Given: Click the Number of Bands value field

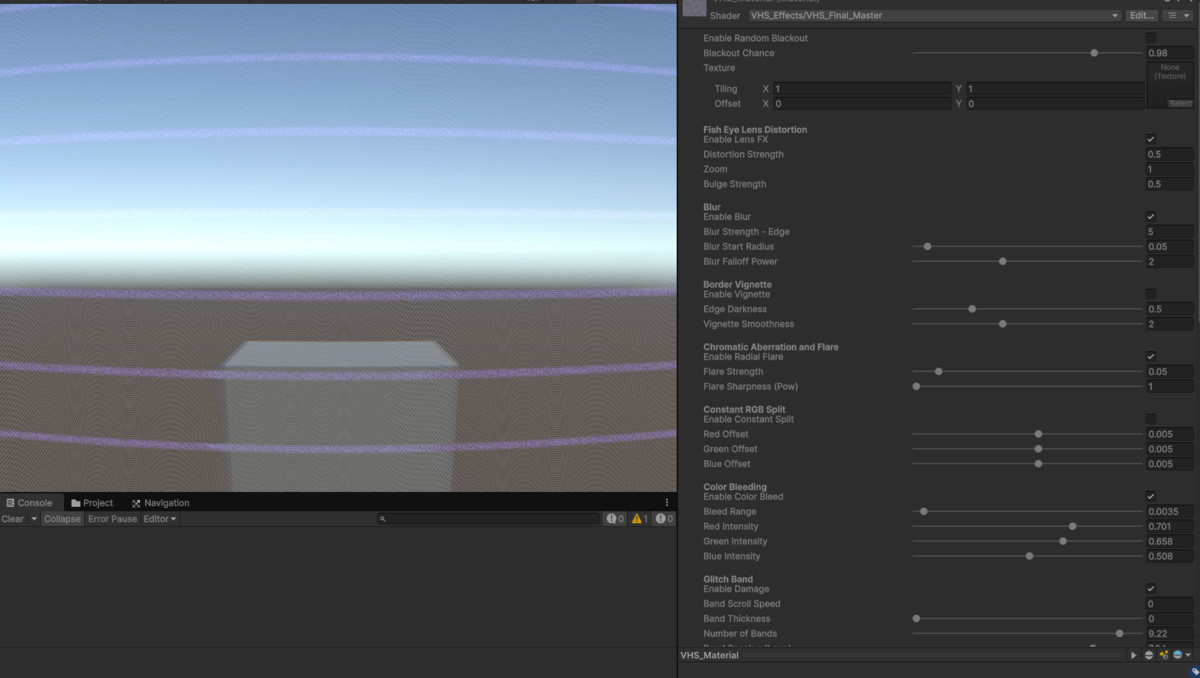Looking at the screenshot, I should click(1169, 634).
